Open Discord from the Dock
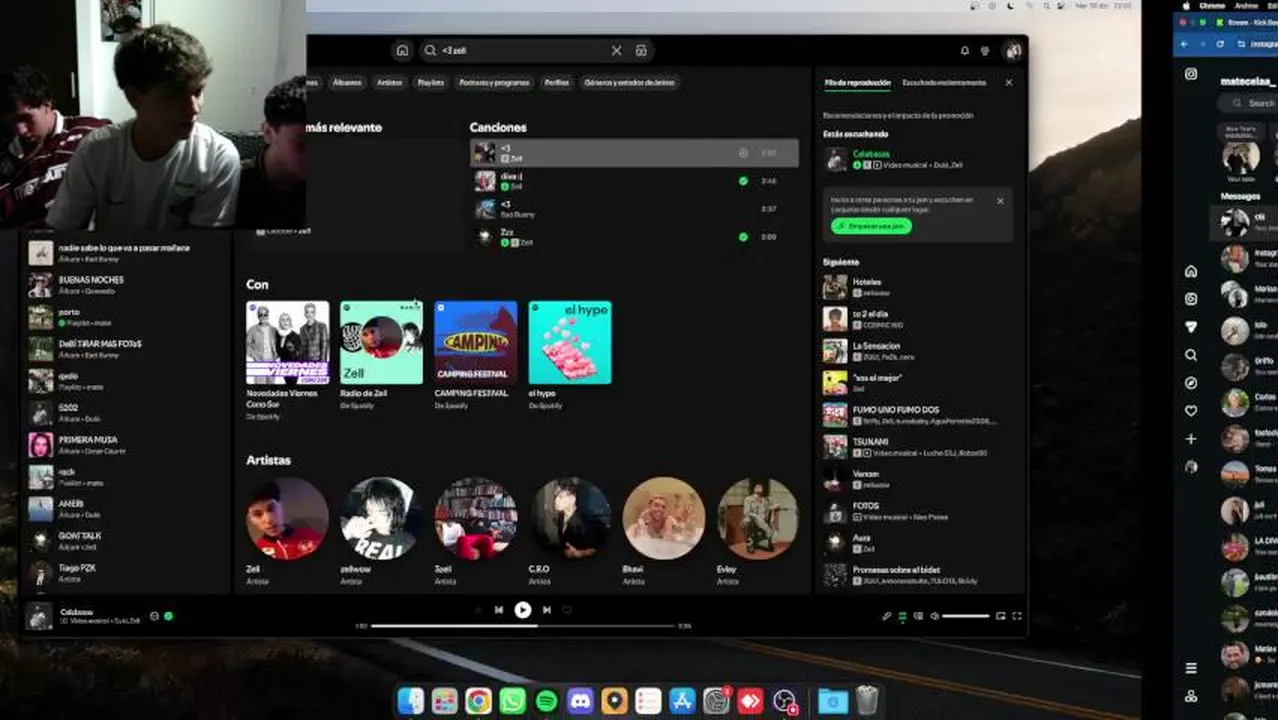This screenshot has height=720, width=1278. (x=581, y=701)
